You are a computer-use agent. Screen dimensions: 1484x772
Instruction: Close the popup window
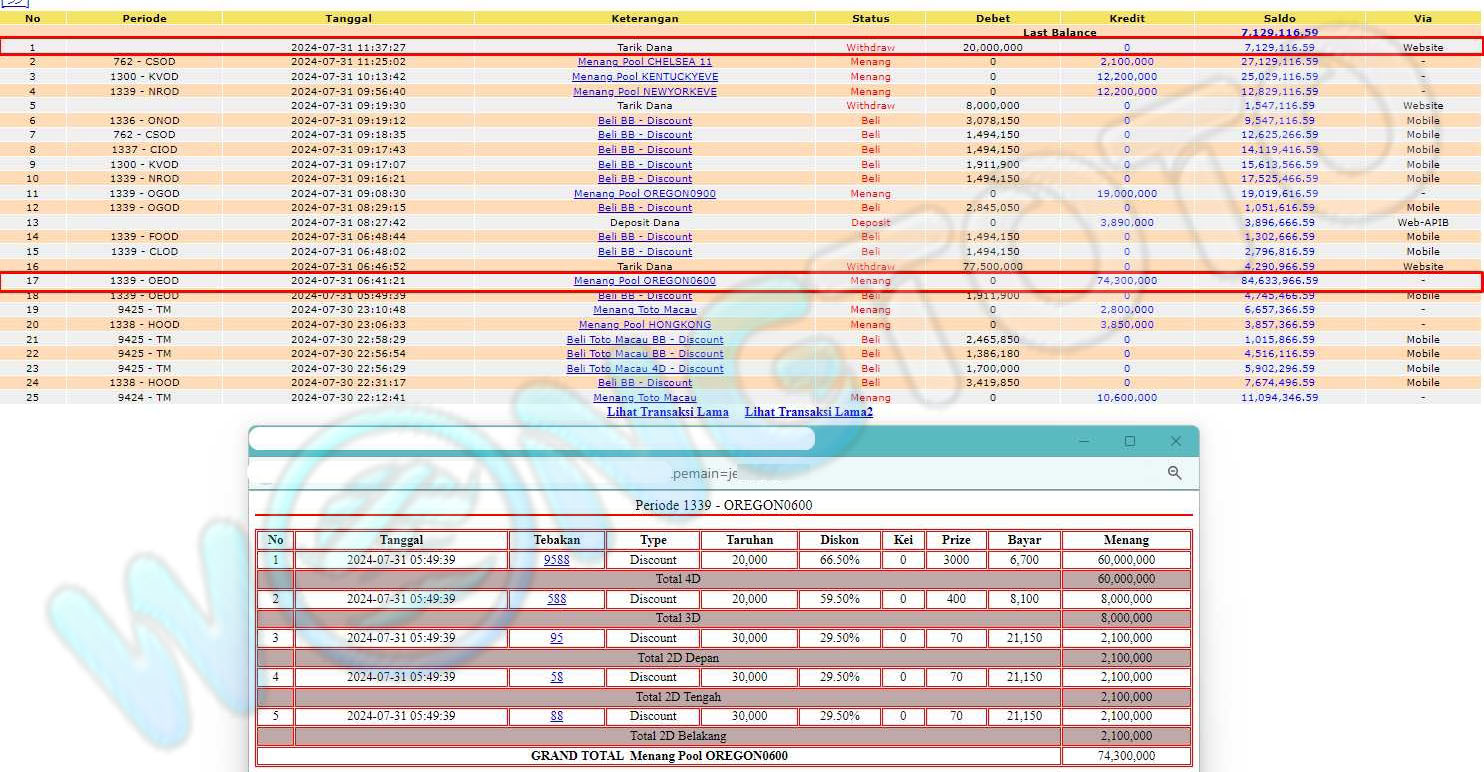pyautogui.click(x=1175, y=441)
